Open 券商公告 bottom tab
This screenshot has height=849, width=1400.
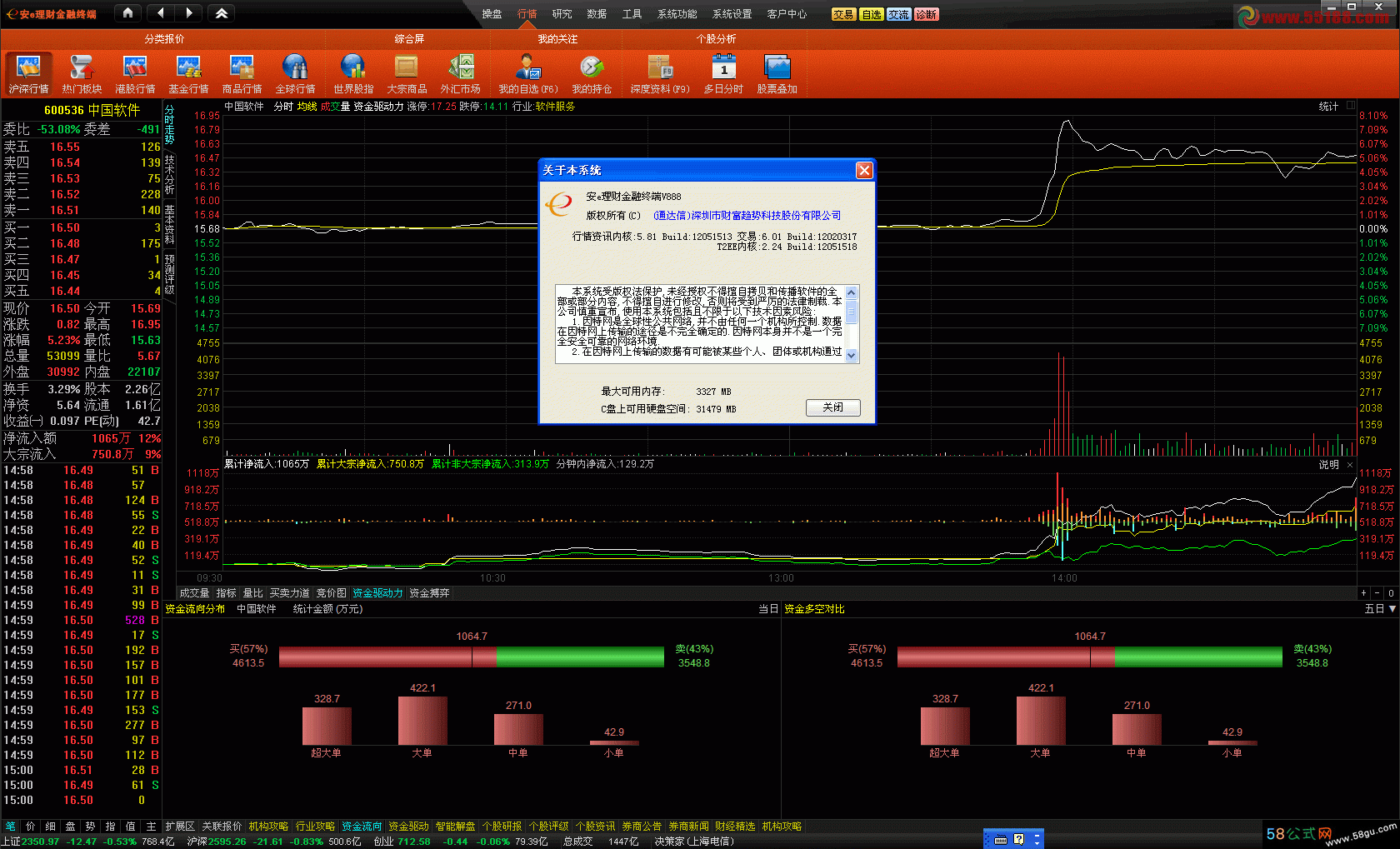coord(641,827)
